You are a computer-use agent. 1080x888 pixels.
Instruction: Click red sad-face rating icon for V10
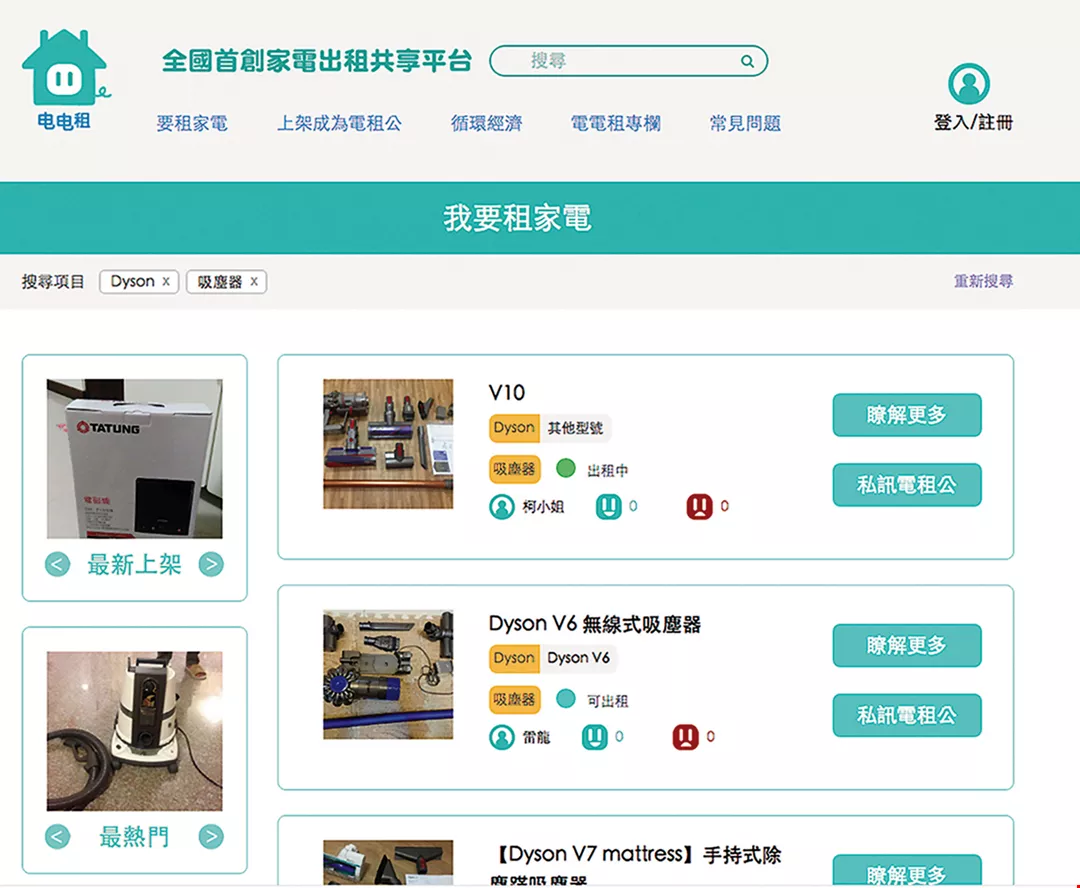pos(699,507)
